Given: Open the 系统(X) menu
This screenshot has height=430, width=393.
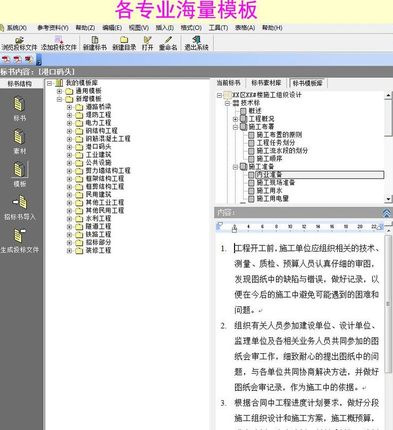Looking at the screenshot, I should pyautogui.click(x=16, y=28).
